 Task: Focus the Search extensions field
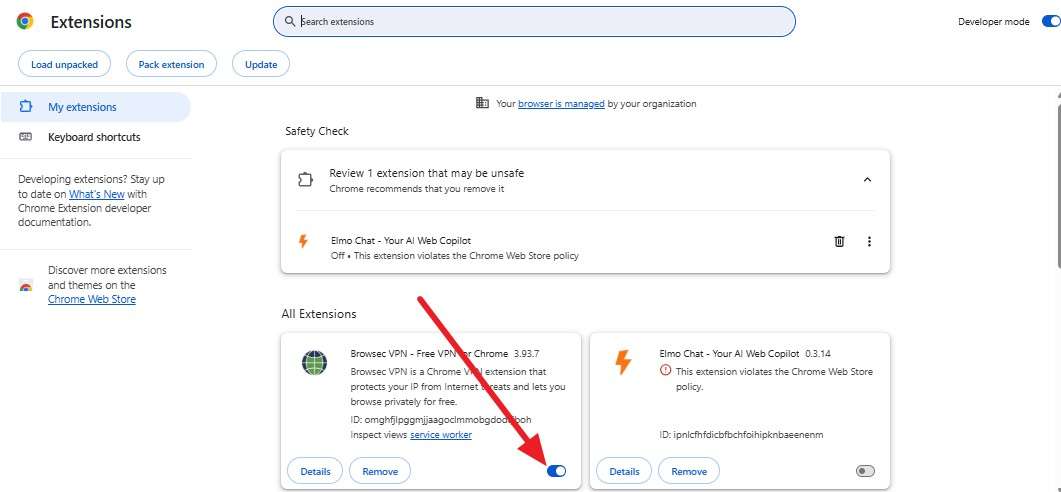coord(534,22)
